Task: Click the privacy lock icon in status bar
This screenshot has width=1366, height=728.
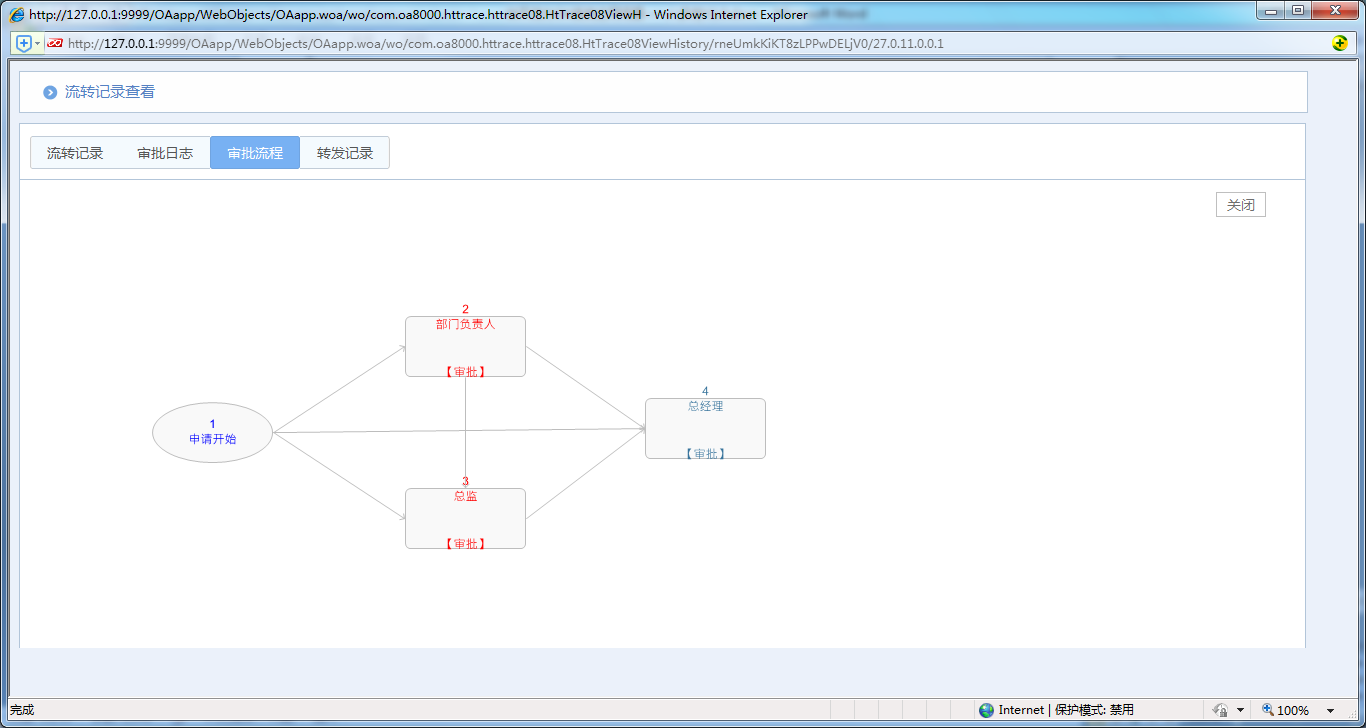Action: [1220, 710]
